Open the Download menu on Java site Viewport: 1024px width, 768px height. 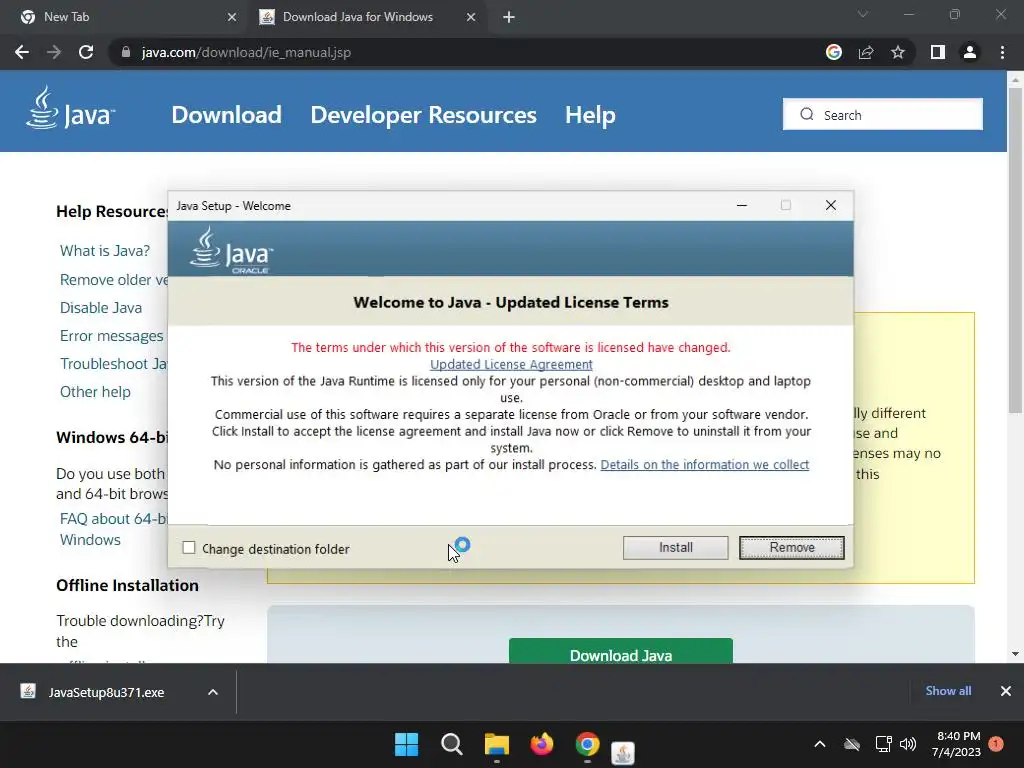pos(227,115)
